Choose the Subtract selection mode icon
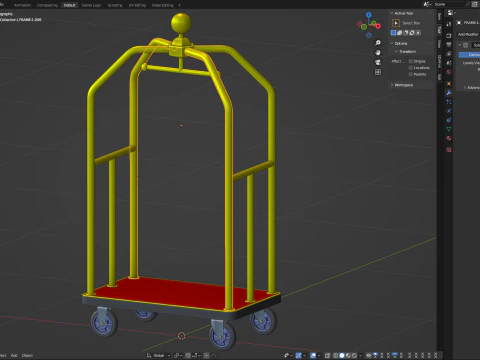The height and width of the screenshot is (360, 480). [406, 33]
